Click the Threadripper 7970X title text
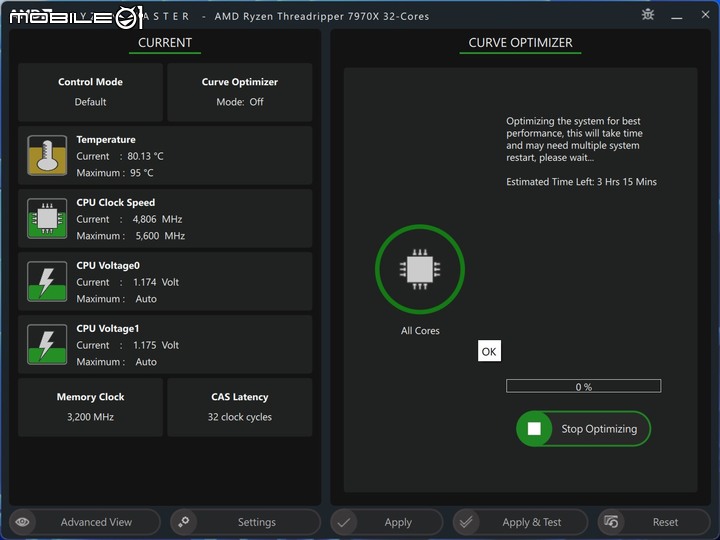720x540 pixels. (322, 17)
